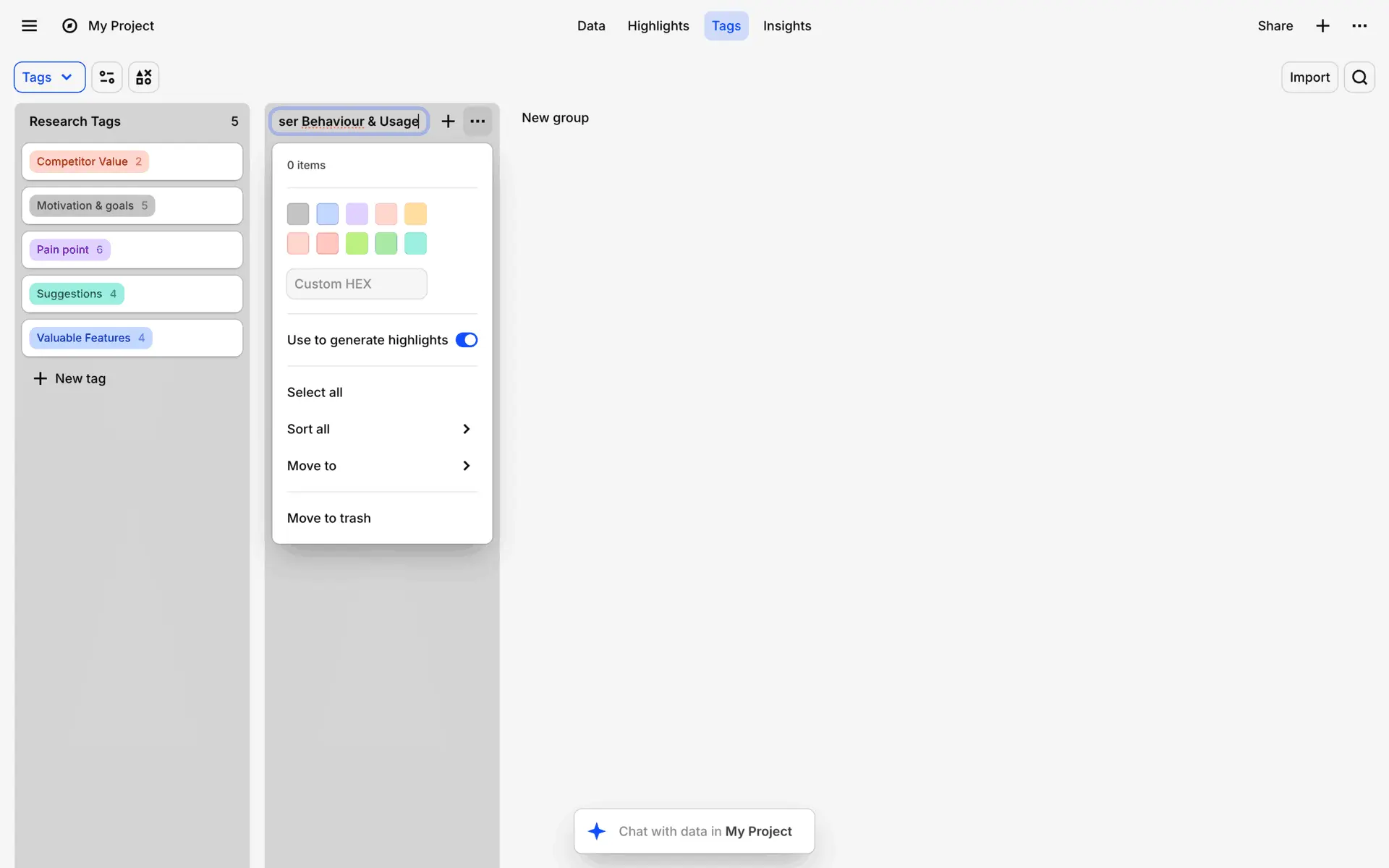Viewport: 1389px width, 868px height.
Task: Pick the teal color swatch
Action: coord(415,244)
